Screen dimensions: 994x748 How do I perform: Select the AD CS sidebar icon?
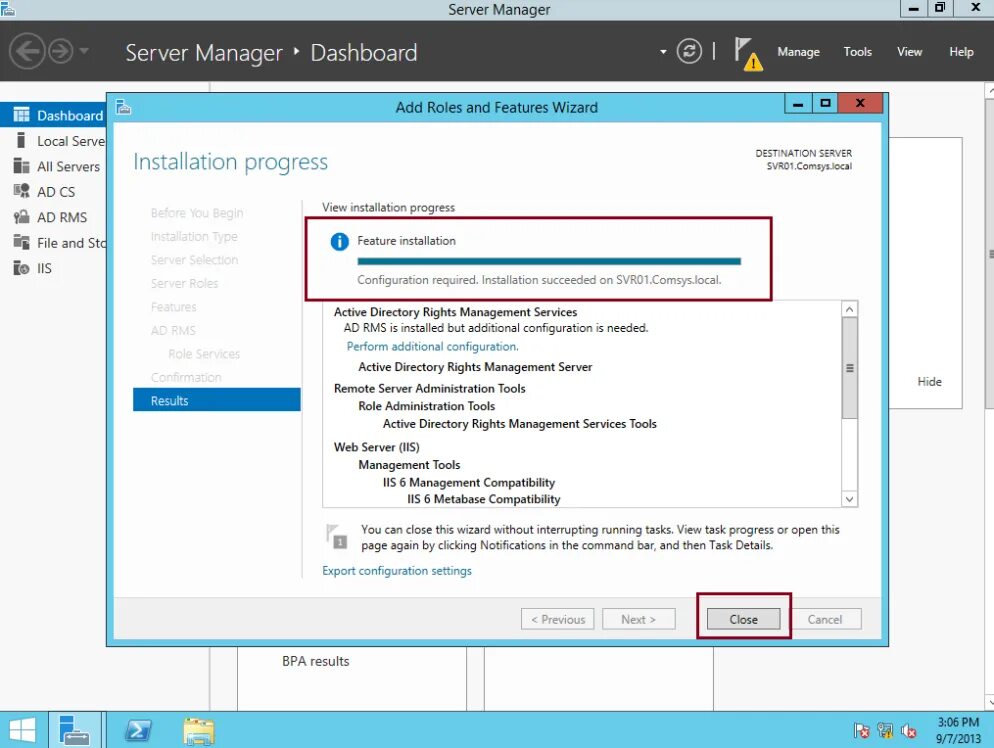(21, 191)
